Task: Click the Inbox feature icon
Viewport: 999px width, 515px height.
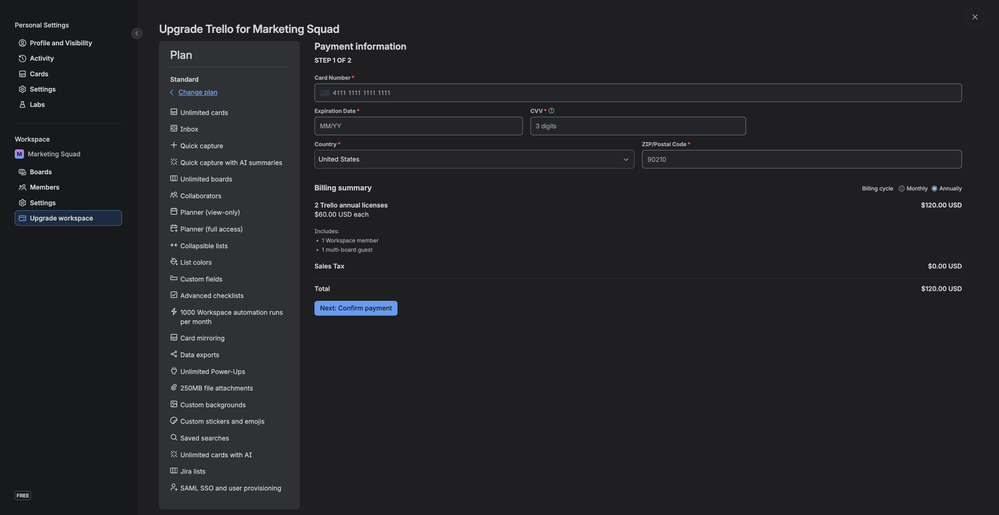Action: [x=173, y=129]
